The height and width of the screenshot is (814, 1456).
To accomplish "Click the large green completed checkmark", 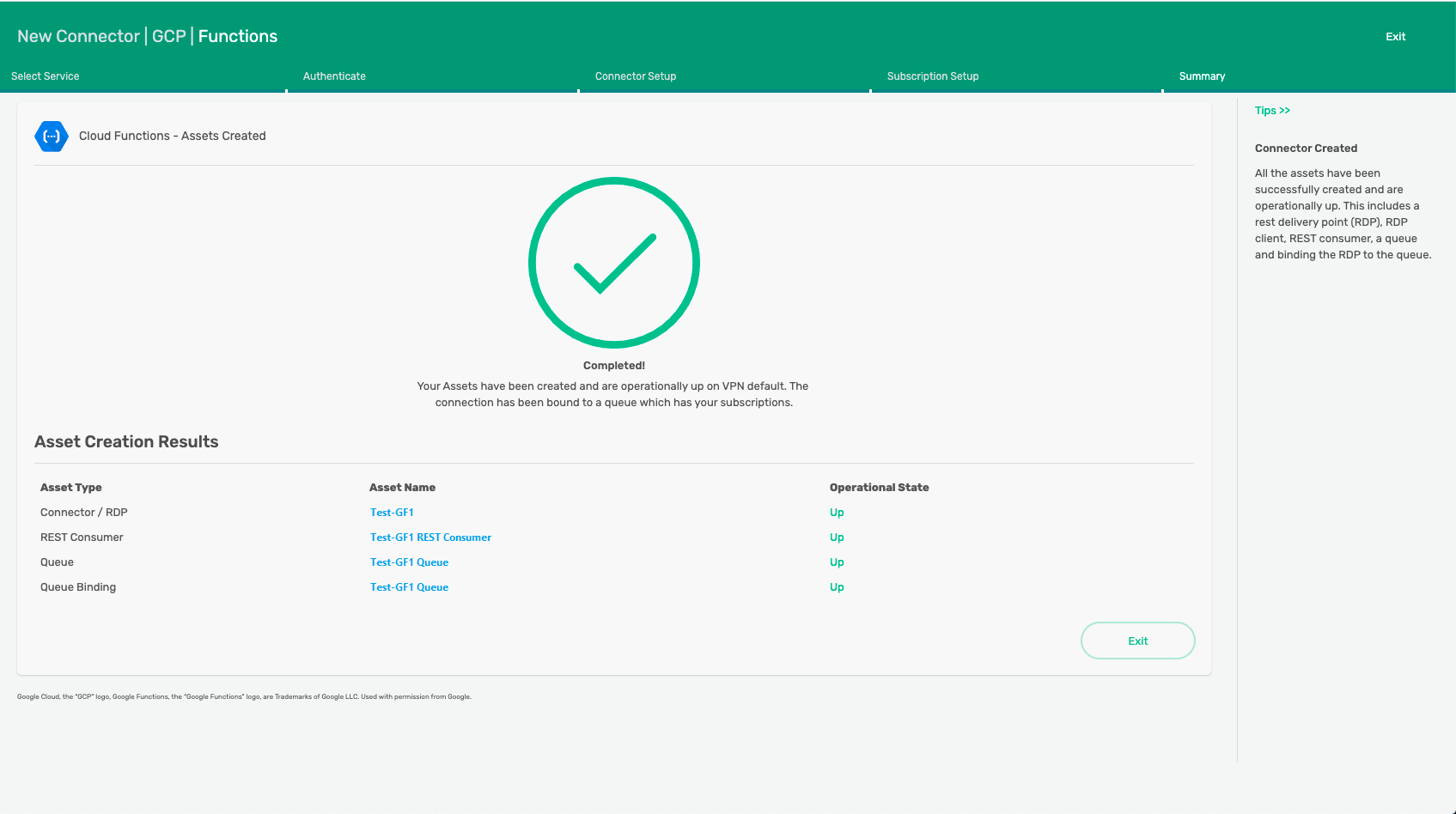I will click(x=613, y=263).
